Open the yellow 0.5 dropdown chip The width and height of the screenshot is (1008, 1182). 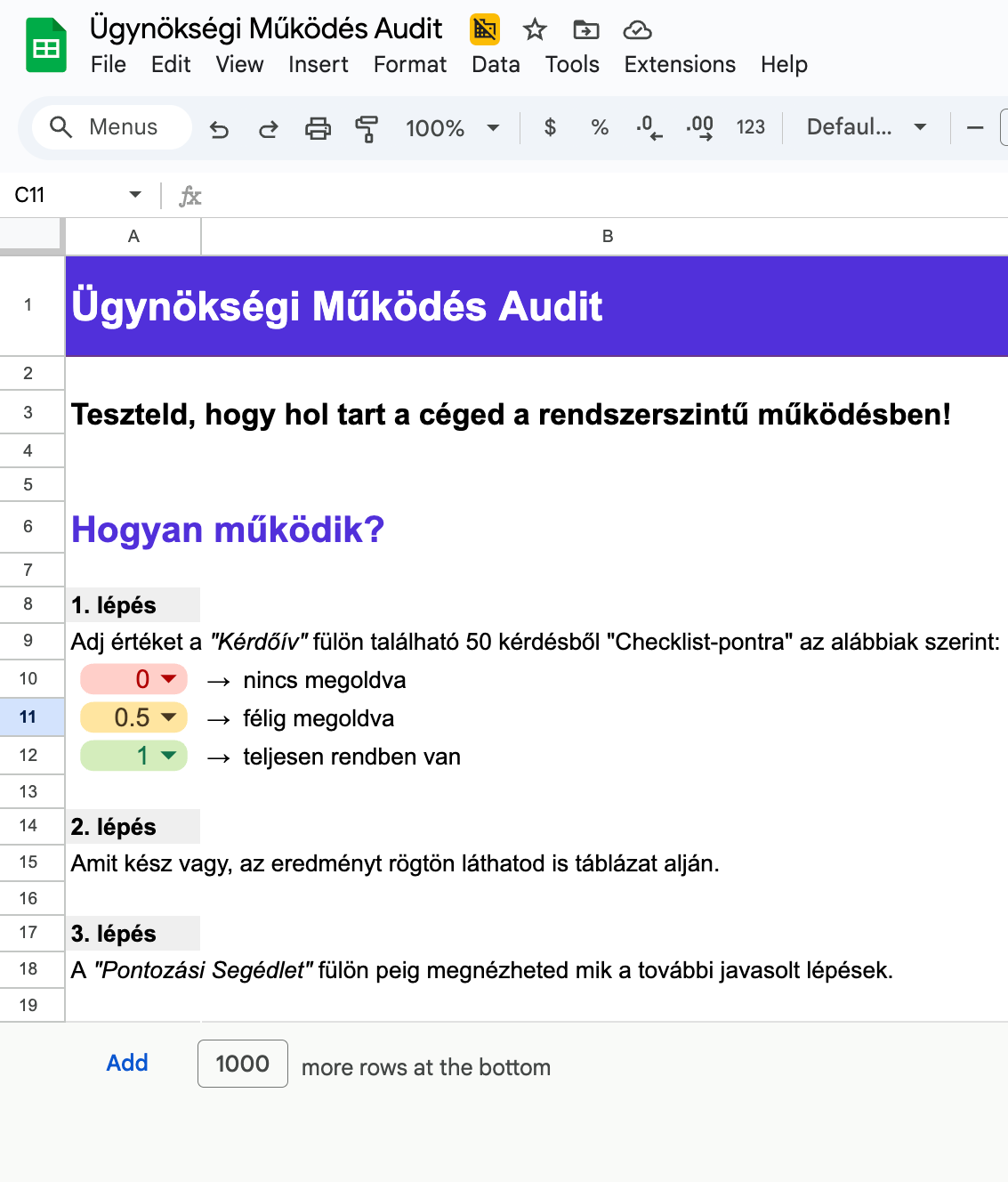tap(134, 717)
